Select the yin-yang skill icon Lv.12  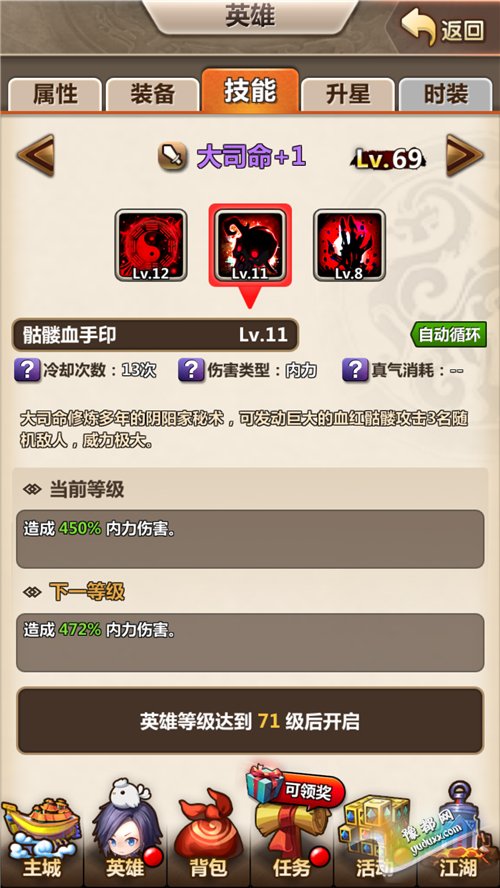tap(151, 245)
